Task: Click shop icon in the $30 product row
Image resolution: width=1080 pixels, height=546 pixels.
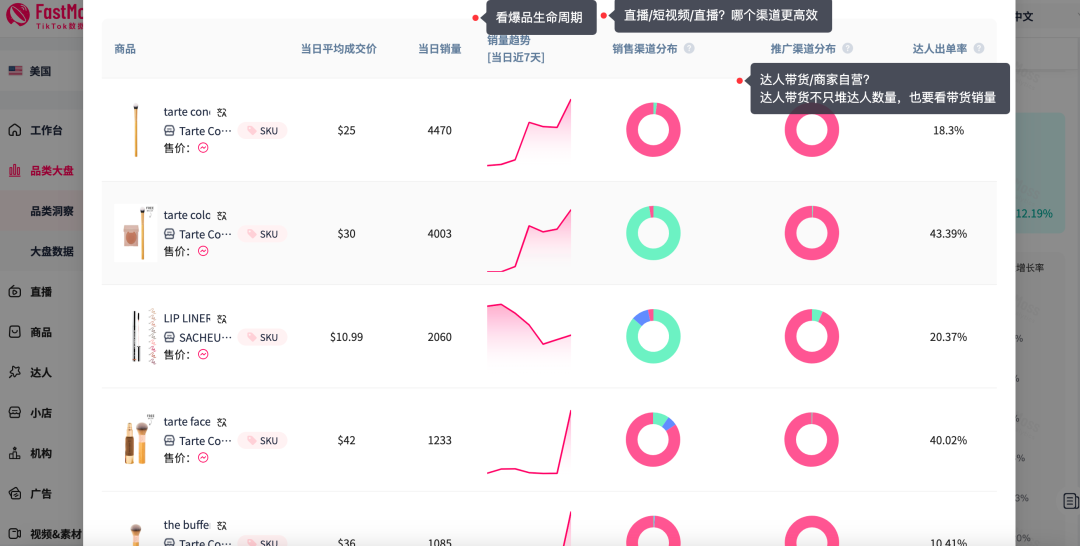Action: (169, 234)
